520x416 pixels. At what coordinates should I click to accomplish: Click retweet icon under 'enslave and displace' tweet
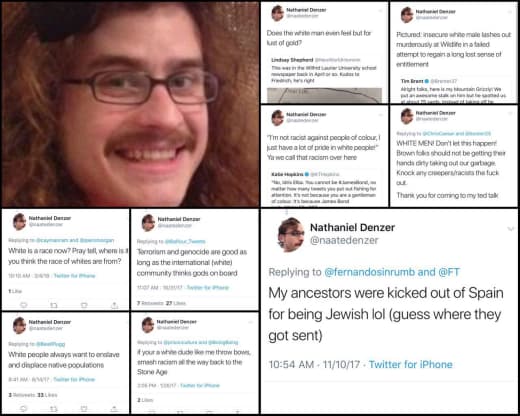(54, 408)
